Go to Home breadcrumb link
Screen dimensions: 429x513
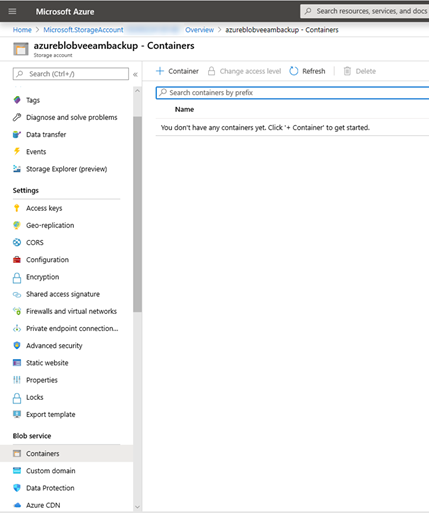point(22,30)
